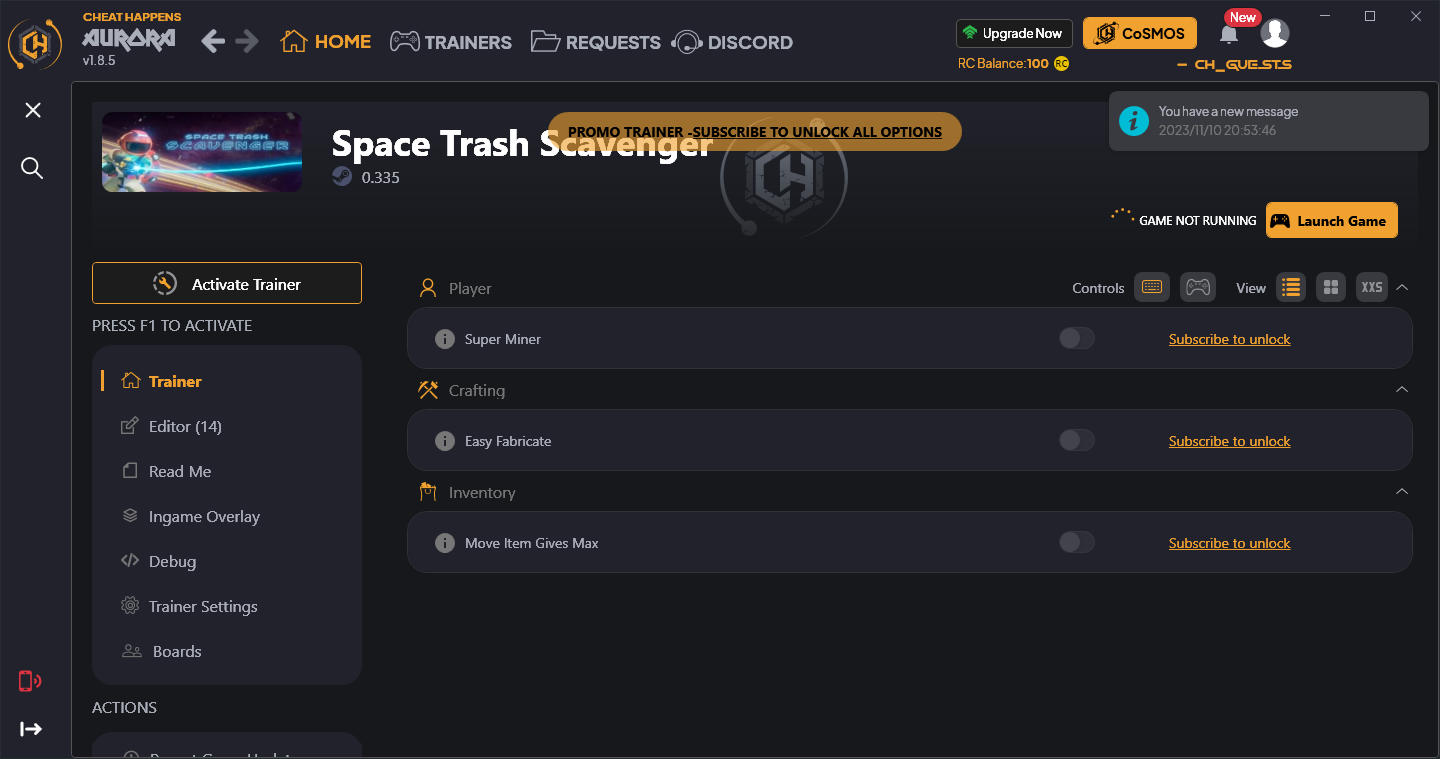Click Subscribe to unlock for Super Miner

click(x=1229, y=339)
